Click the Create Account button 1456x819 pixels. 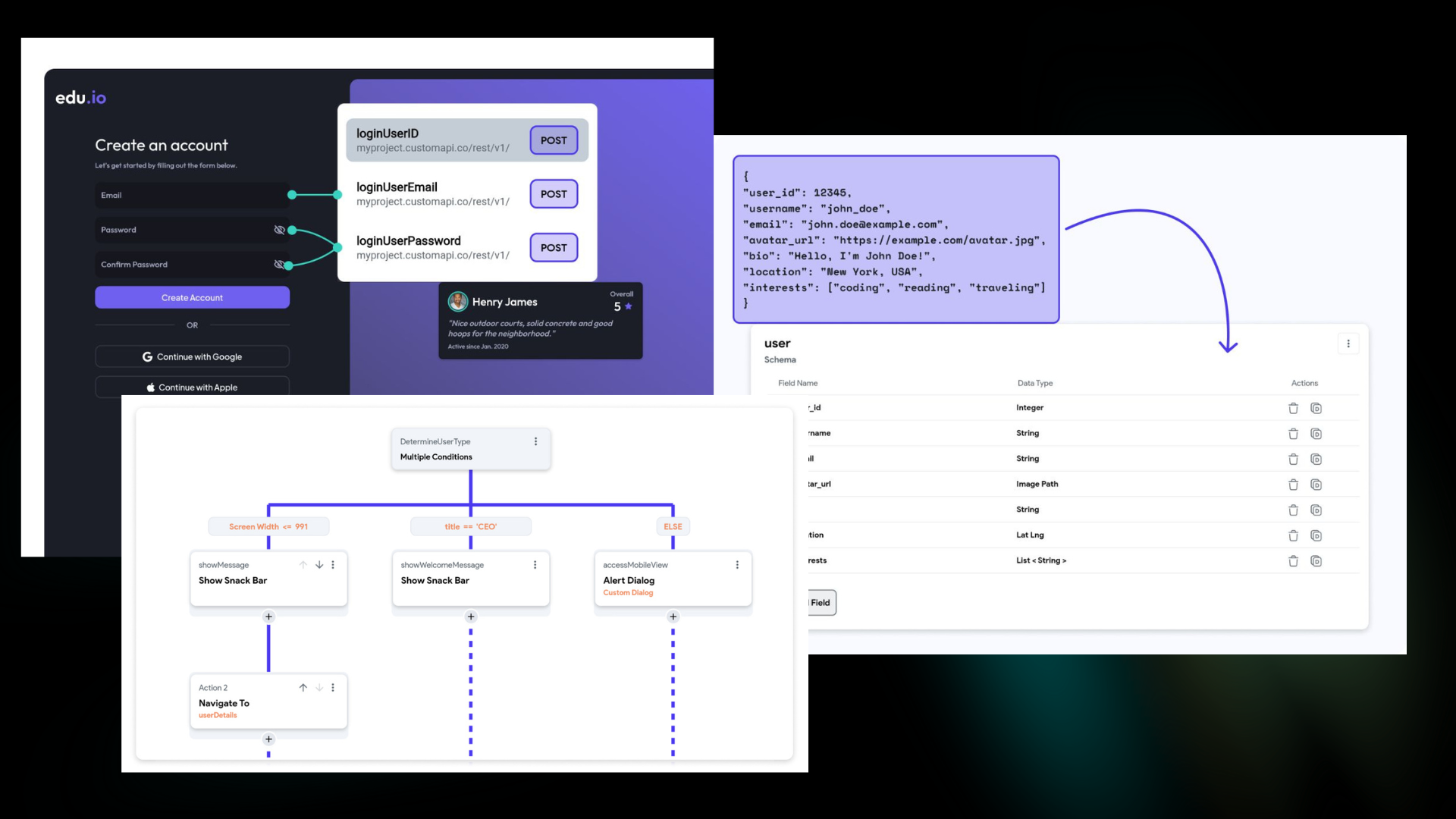[192, 297]
